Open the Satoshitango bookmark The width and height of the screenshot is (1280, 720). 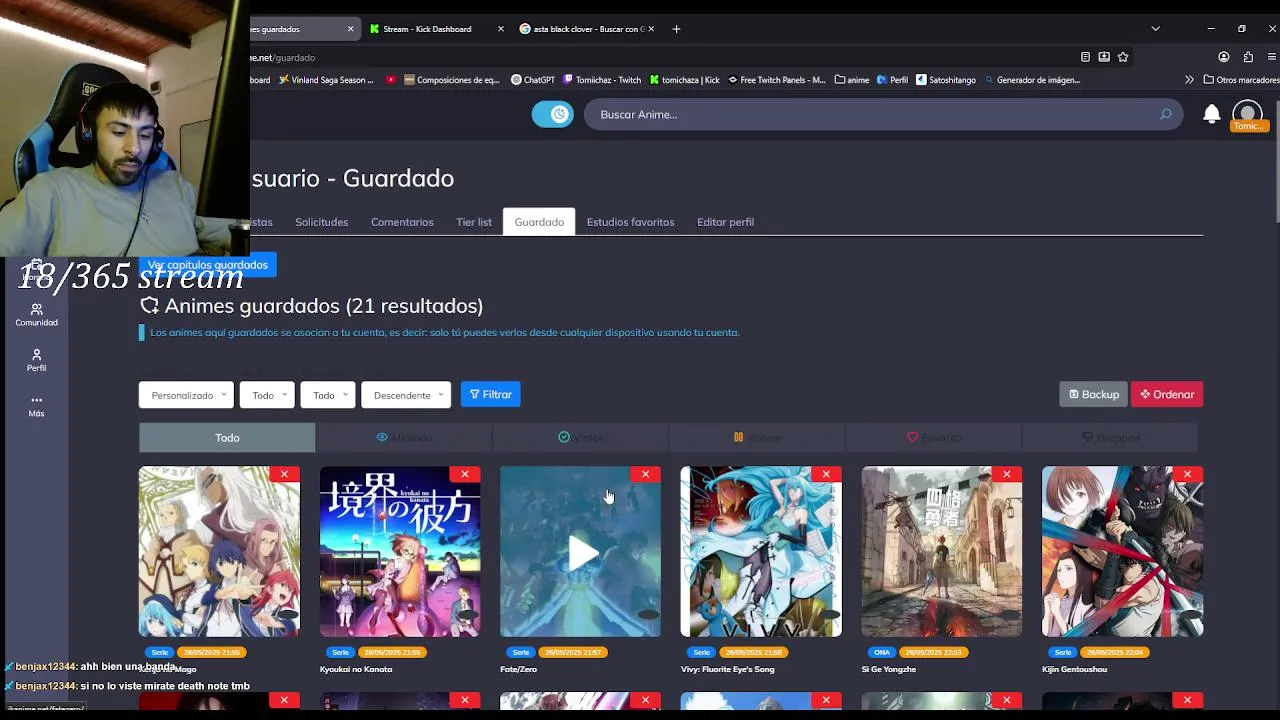pos(945,80)
